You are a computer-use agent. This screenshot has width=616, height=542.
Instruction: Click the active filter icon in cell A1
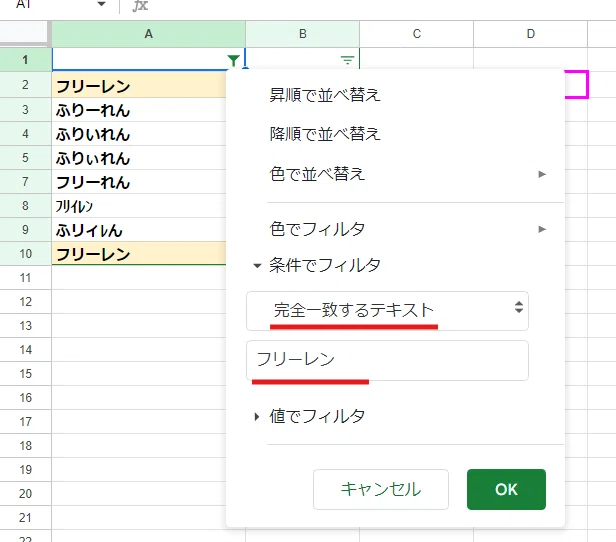coord(233,60)
